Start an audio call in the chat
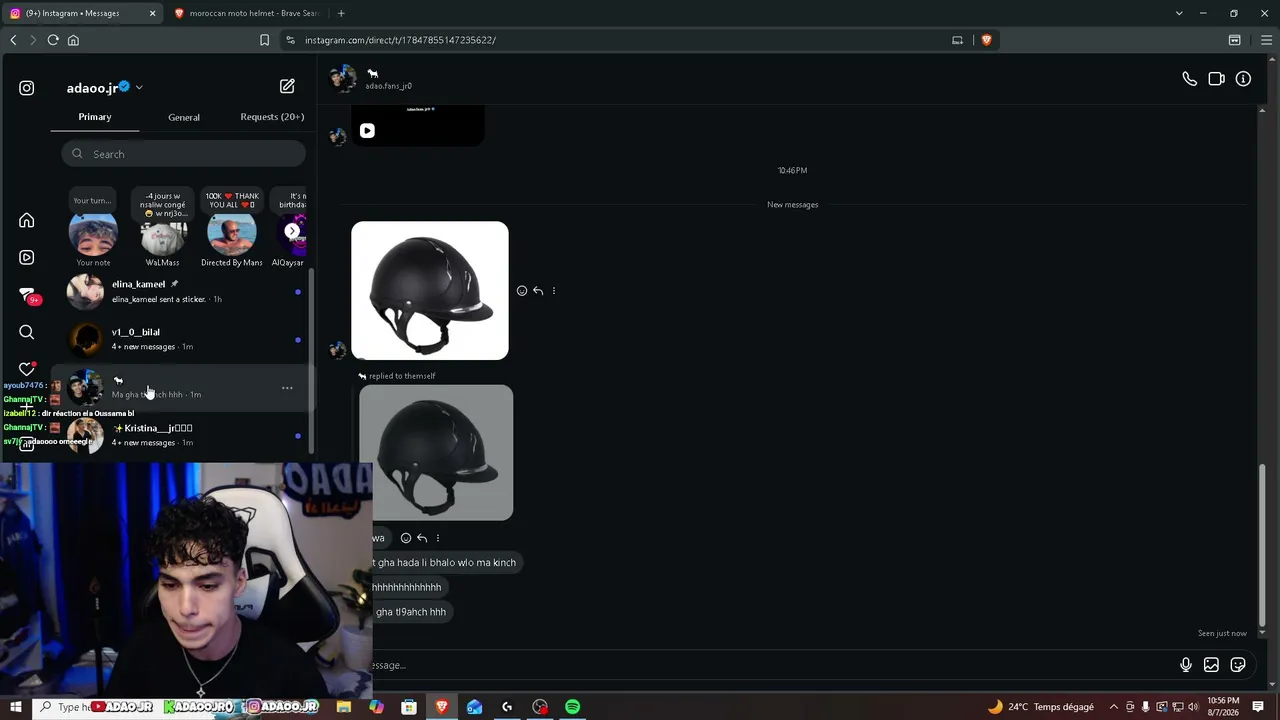This screenshot has width=1280, height=720. [1189, 79]
